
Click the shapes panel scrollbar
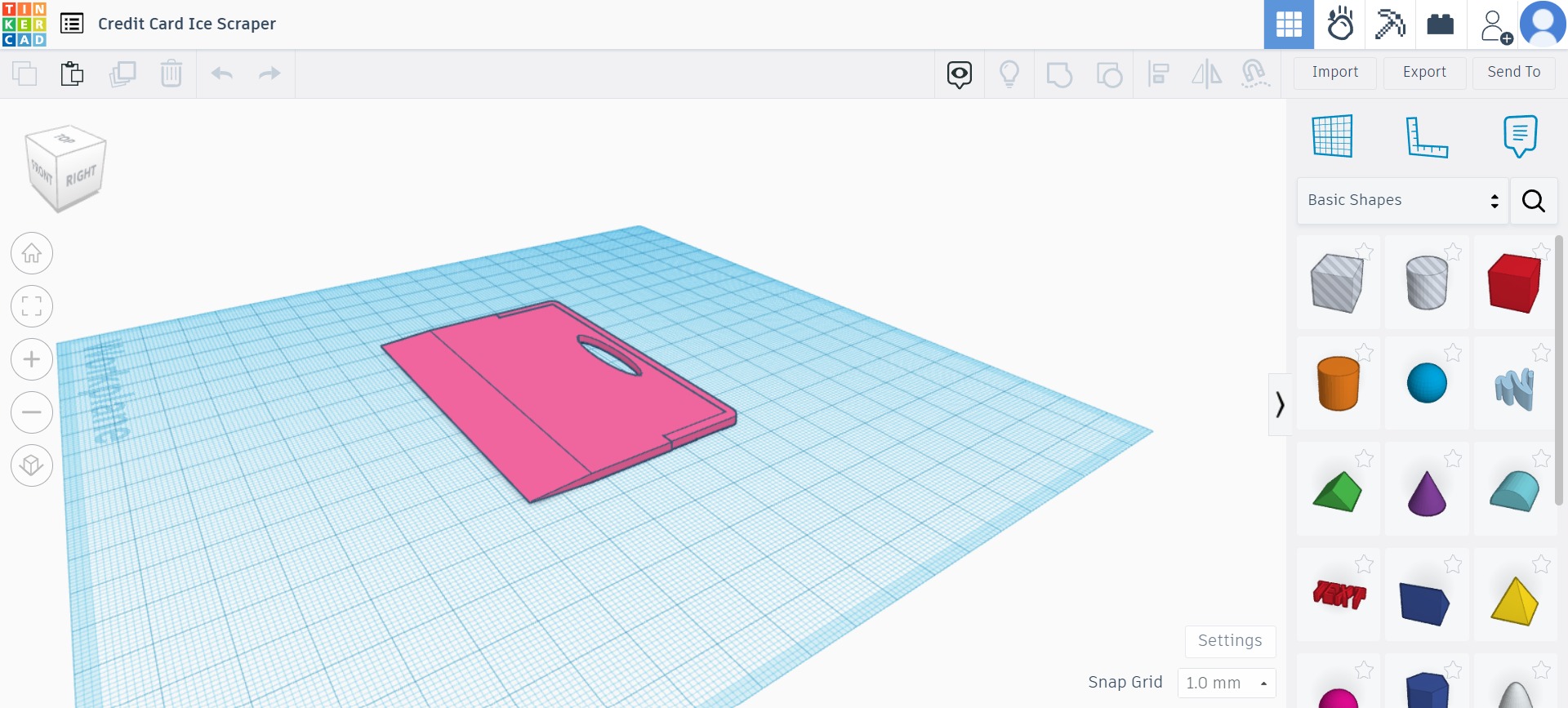pyautogui.click(x=1559, y=372)
